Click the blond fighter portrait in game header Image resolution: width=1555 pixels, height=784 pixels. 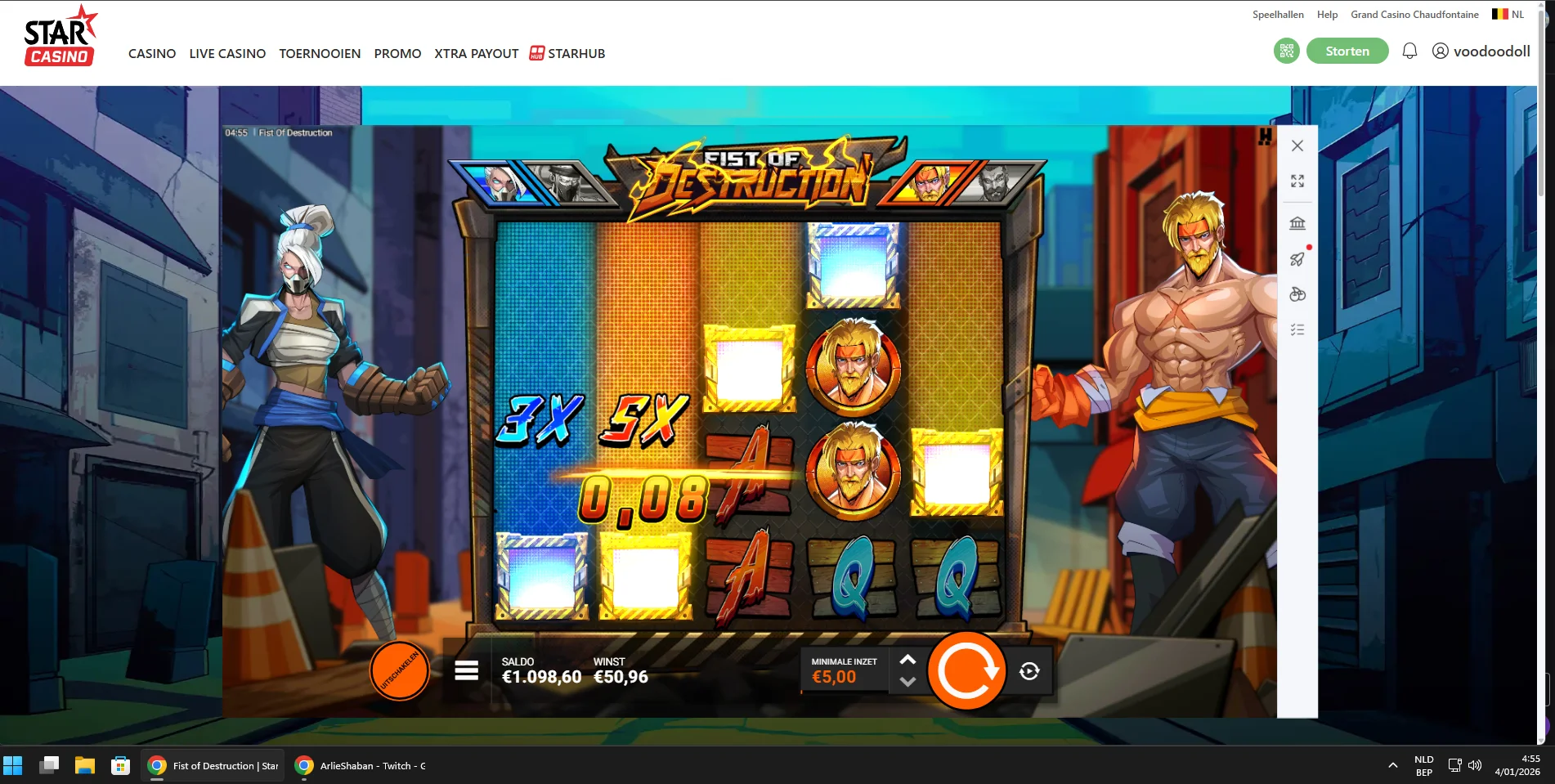pyautogui.click(x=929, y=182)
